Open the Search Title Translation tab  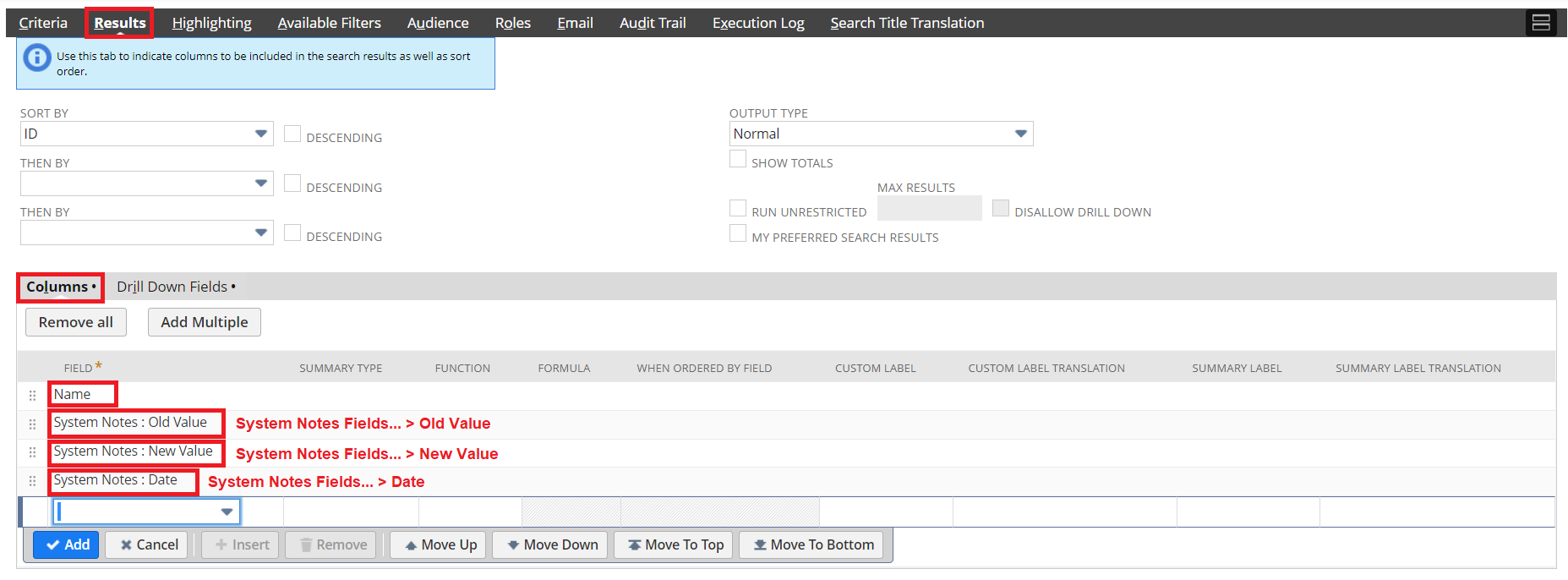(x=907, y=23)
